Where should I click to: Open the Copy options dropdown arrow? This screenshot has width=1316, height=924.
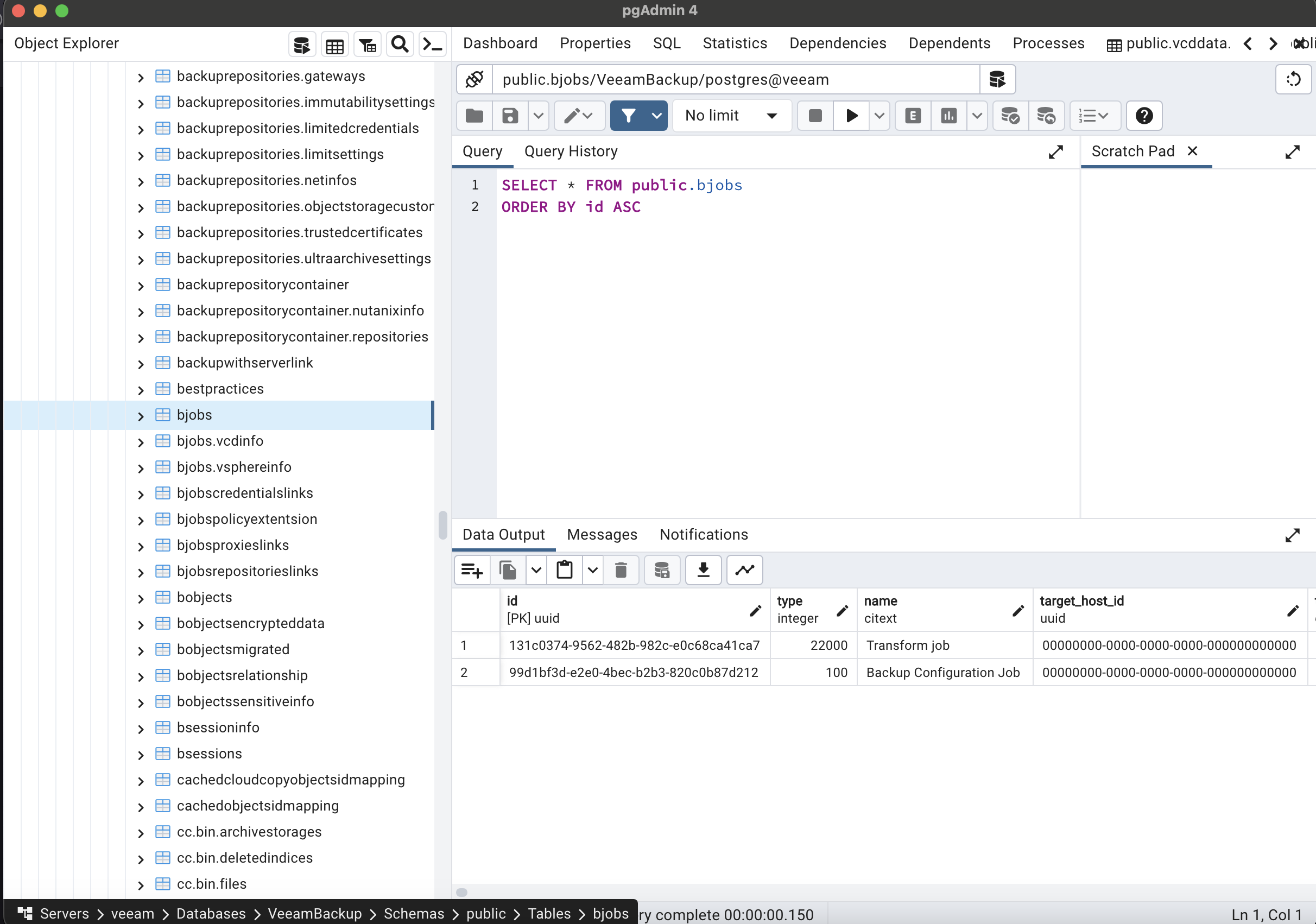tap(536, 569)
